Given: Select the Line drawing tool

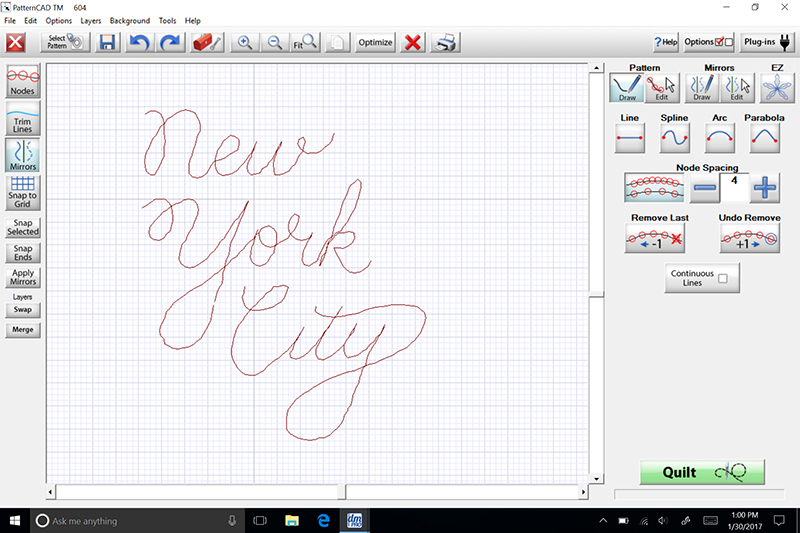Looking at the screenshot, I should [x=630, y=138].
